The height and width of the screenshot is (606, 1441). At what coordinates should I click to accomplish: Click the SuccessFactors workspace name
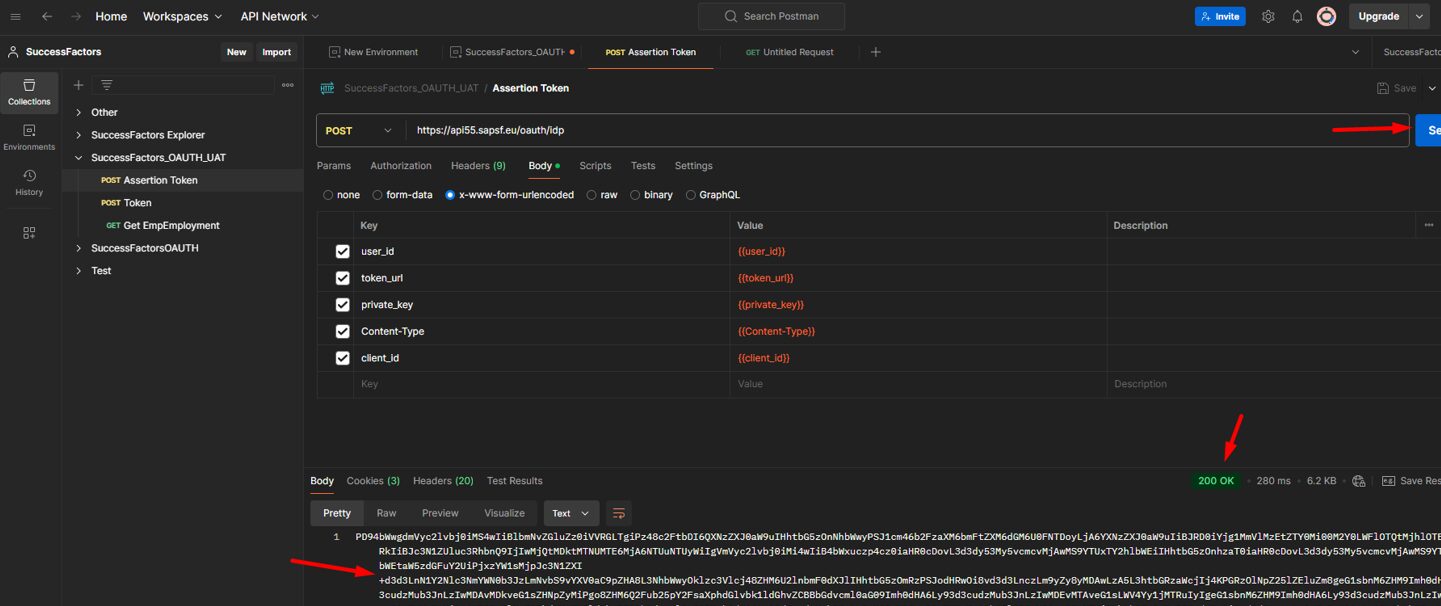[x=63, y=52]
